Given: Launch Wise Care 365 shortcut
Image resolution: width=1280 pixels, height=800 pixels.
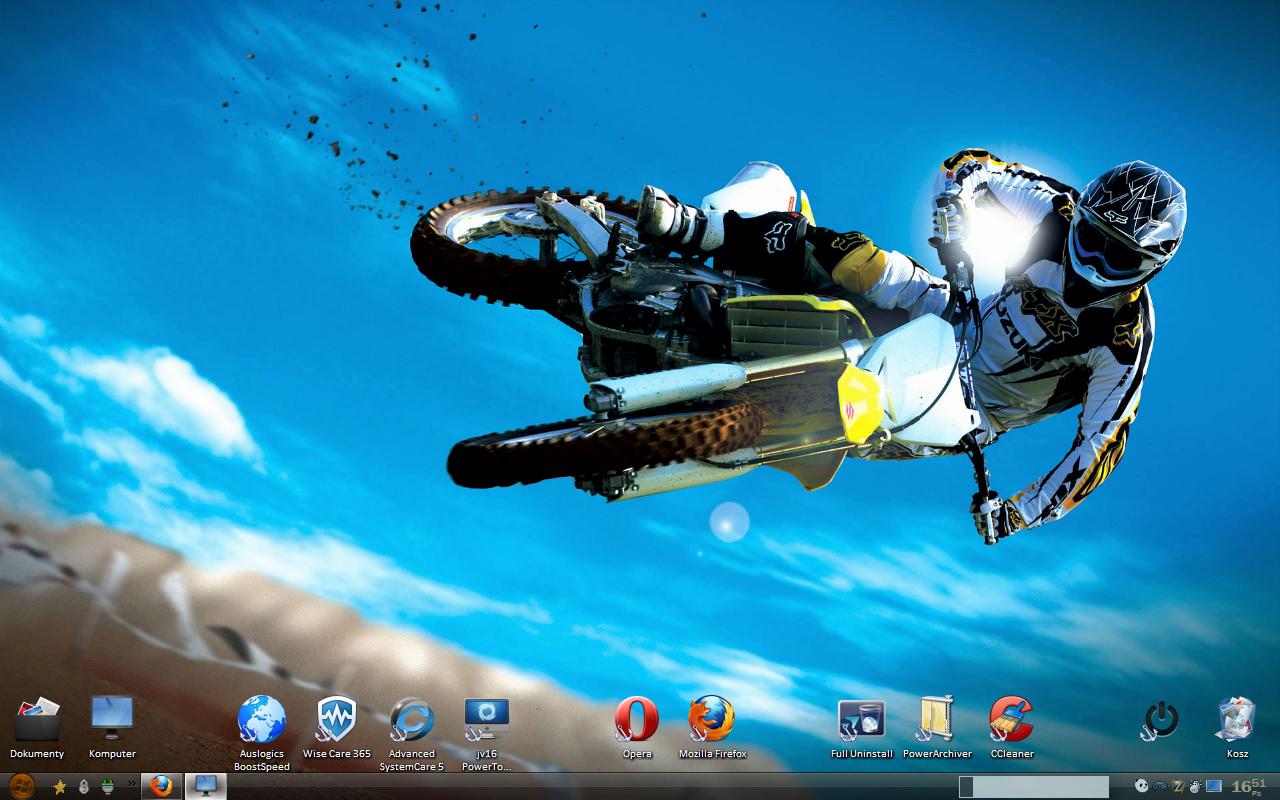Looking at the screenshot, I should pos(337,721).
